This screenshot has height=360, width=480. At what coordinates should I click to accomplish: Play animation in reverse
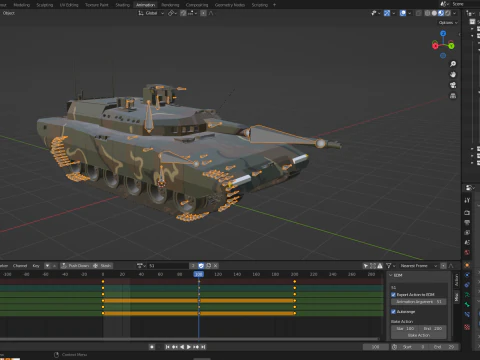pos(182,347)
